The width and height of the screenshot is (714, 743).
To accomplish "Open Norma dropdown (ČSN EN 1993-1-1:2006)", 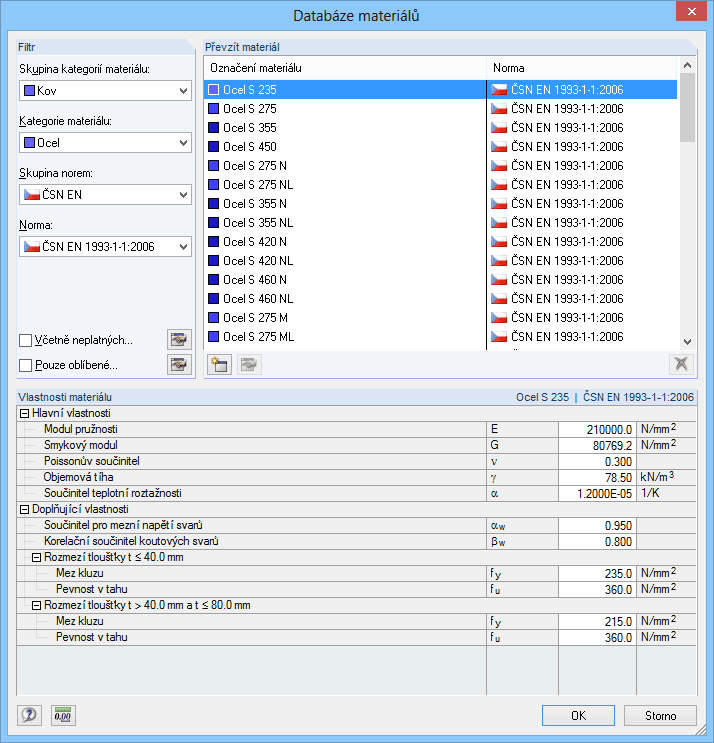I will [x=105, y=247].
